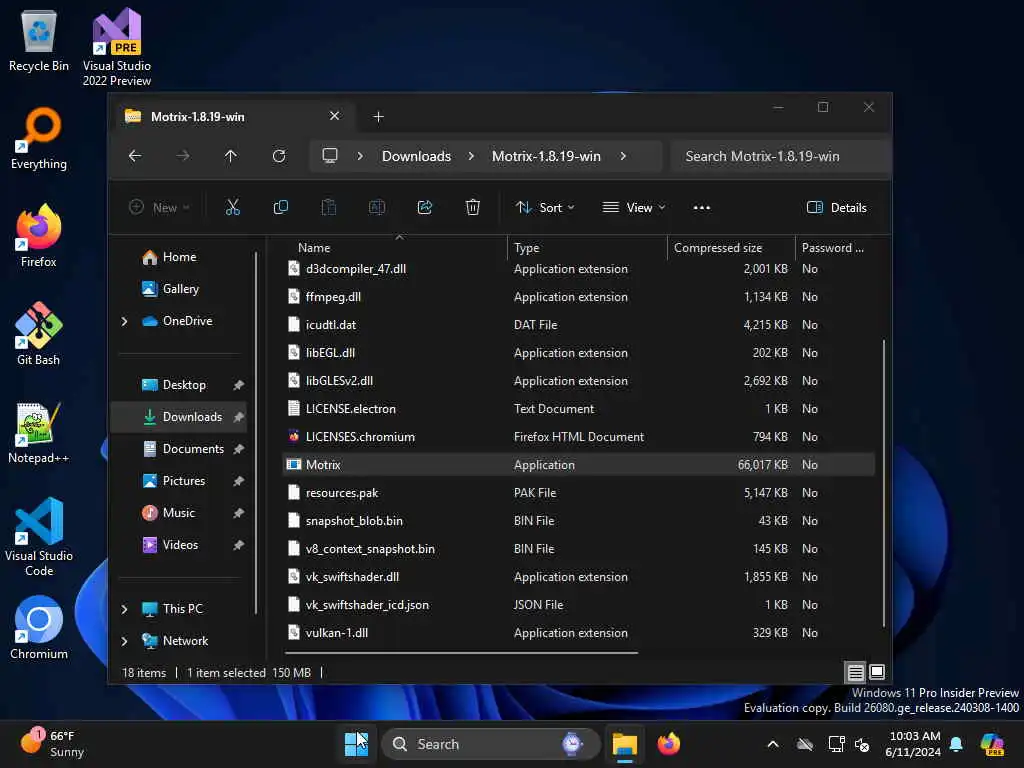Open Windows Start menu
The height and width of the screenshot is (768, 1024).
point(356,744)
